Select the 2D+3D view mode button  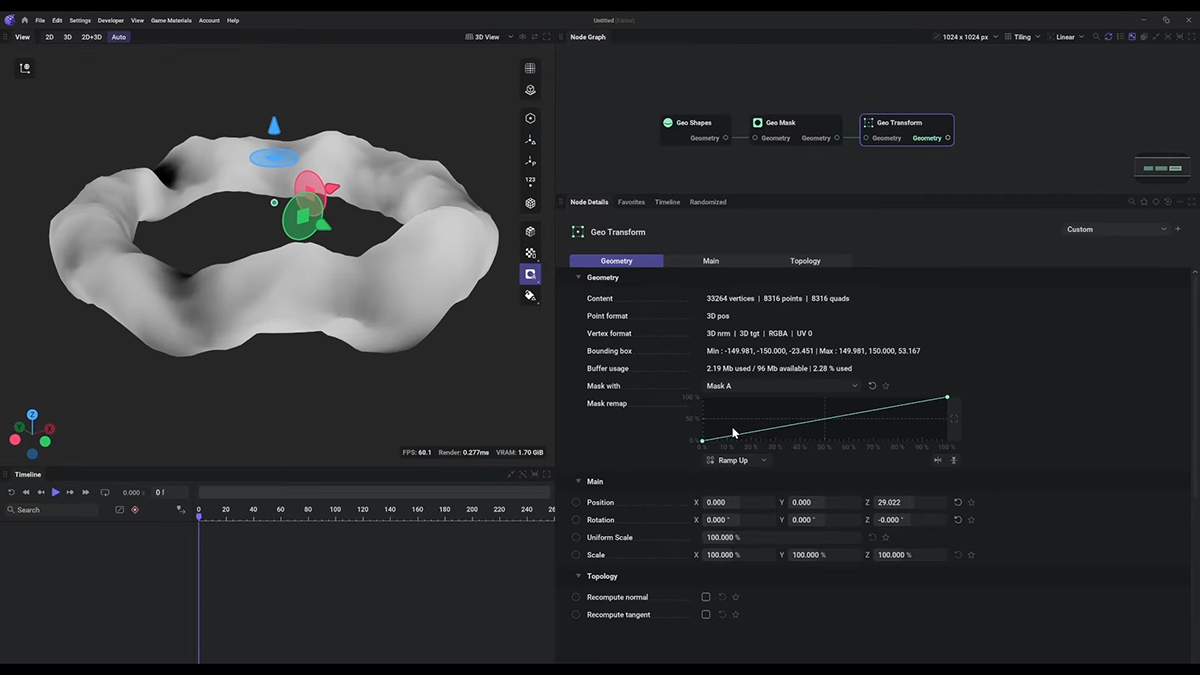[x=91, y=37]
